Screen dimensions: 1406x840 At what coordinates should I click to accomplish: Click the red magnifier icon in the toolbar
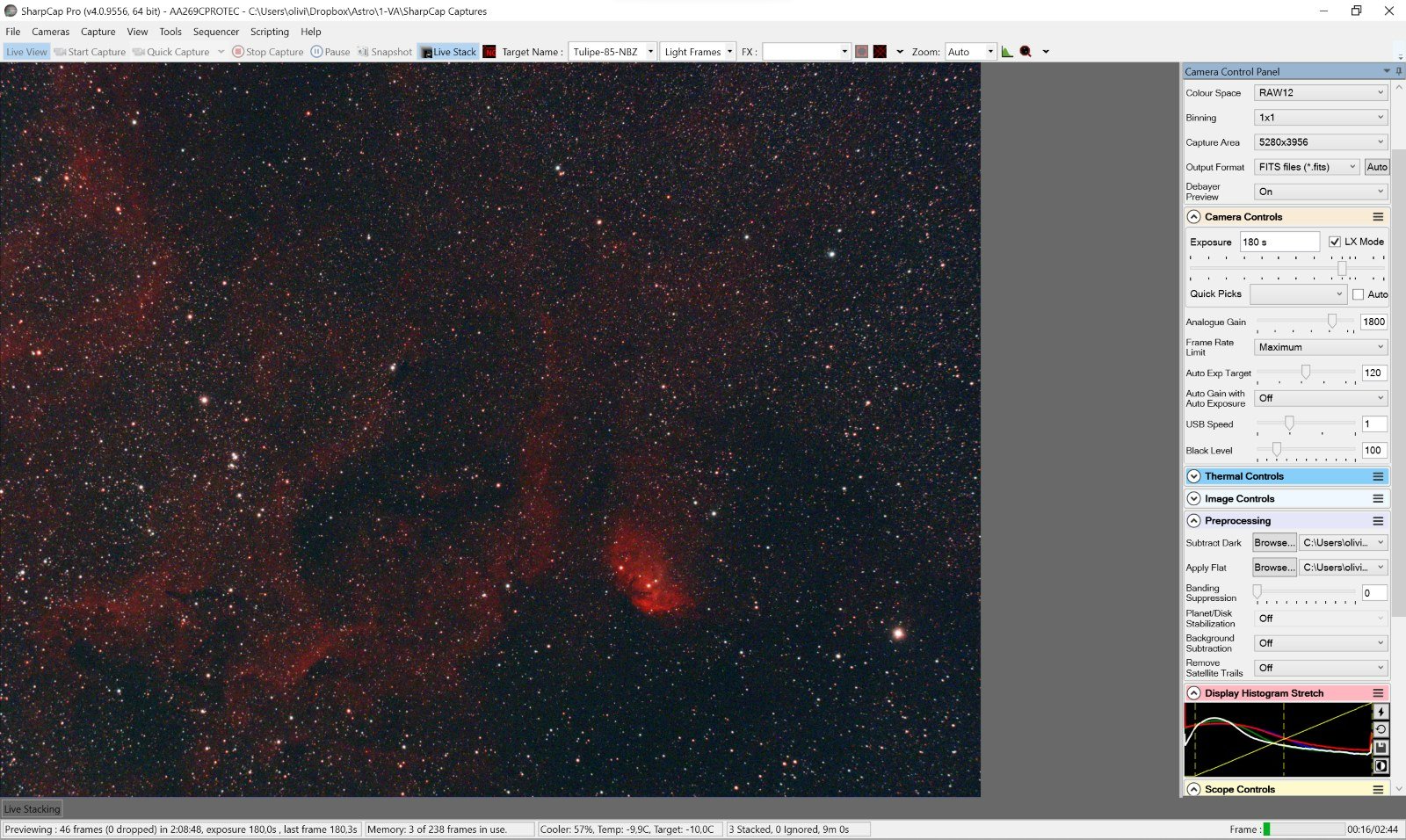(x=1026, y=52)
